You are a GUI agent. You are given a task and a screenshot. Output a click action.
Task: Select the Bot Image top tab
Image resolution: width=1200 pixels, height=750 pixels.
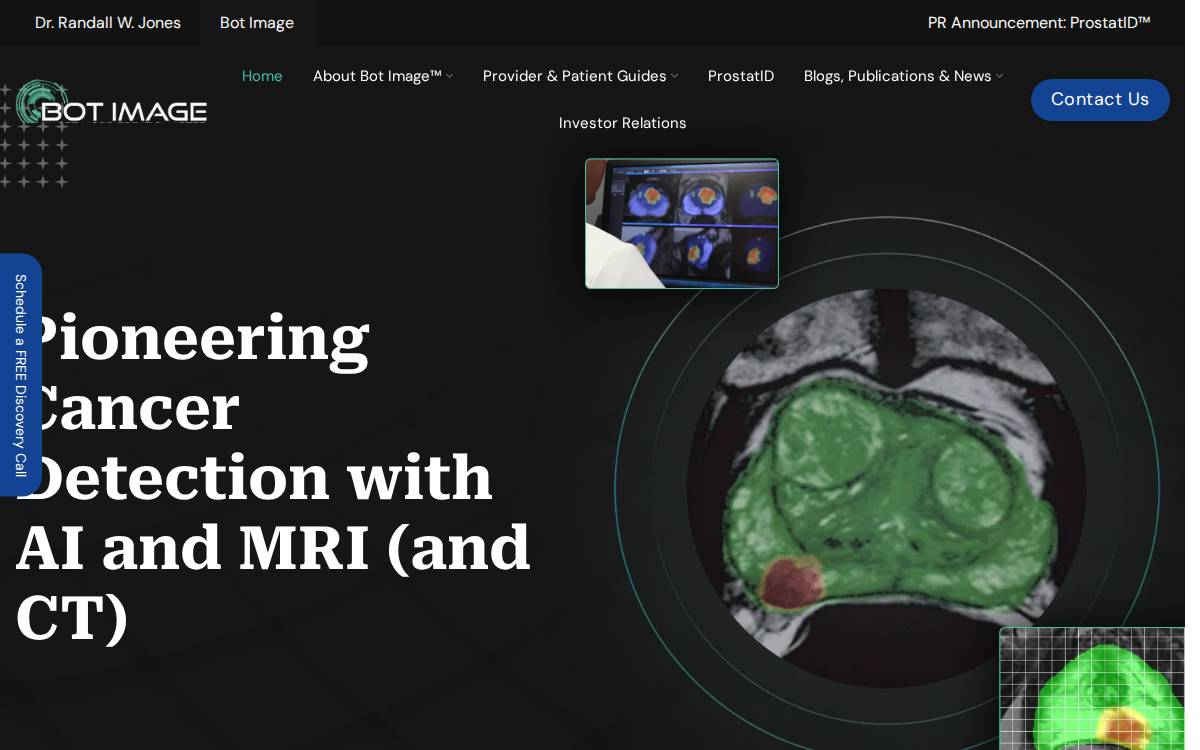pos(257,22)
